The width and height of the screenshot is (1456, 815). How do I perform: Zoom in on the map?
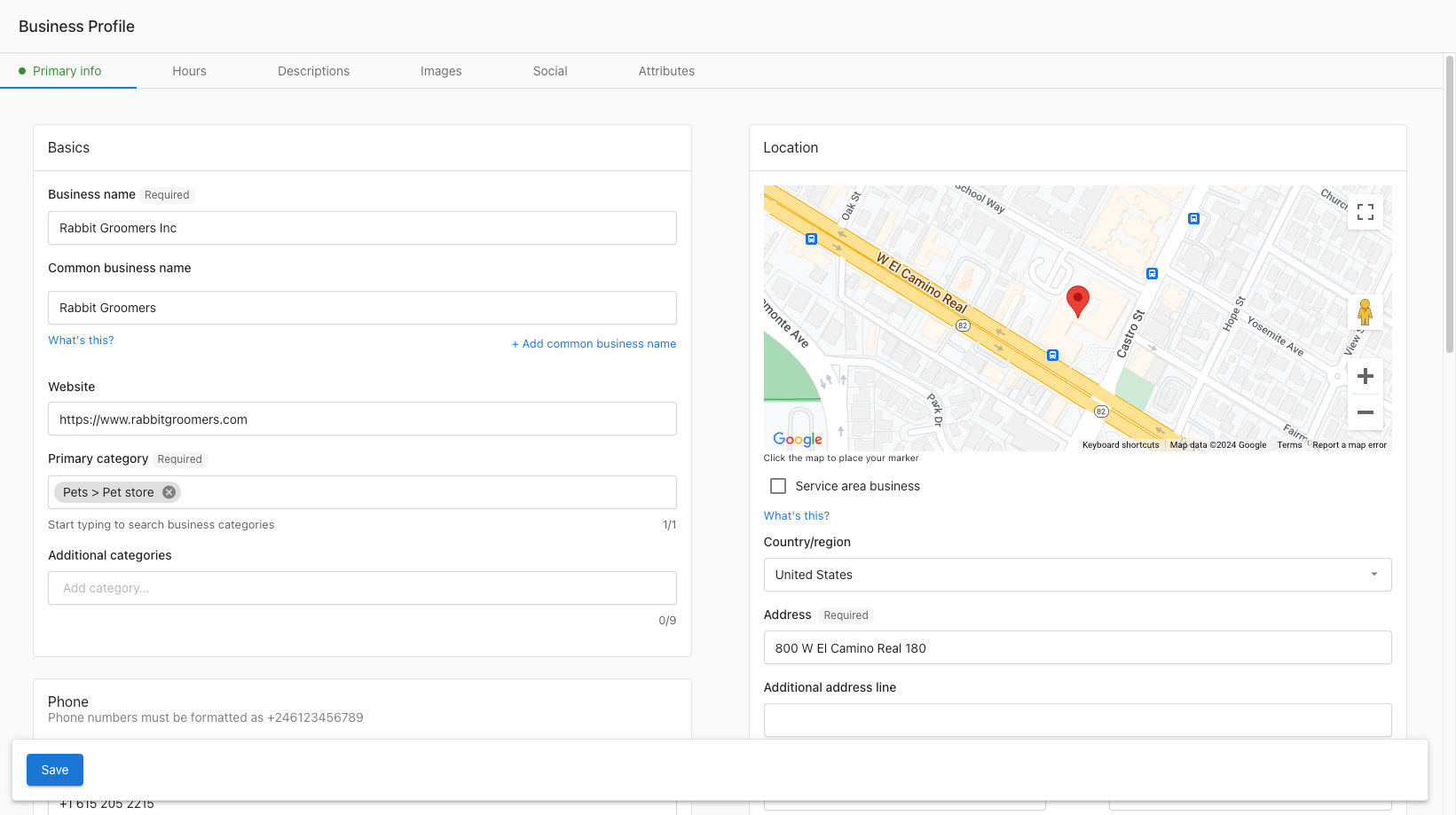click(1365, 376)
